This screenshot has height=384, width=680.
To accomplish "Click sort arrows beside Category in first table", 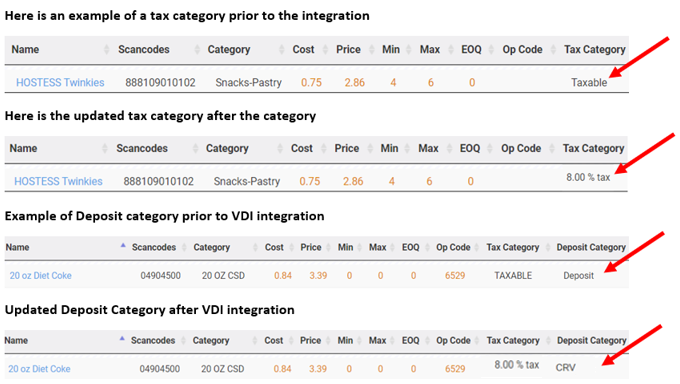I will [x=281, y=49].
